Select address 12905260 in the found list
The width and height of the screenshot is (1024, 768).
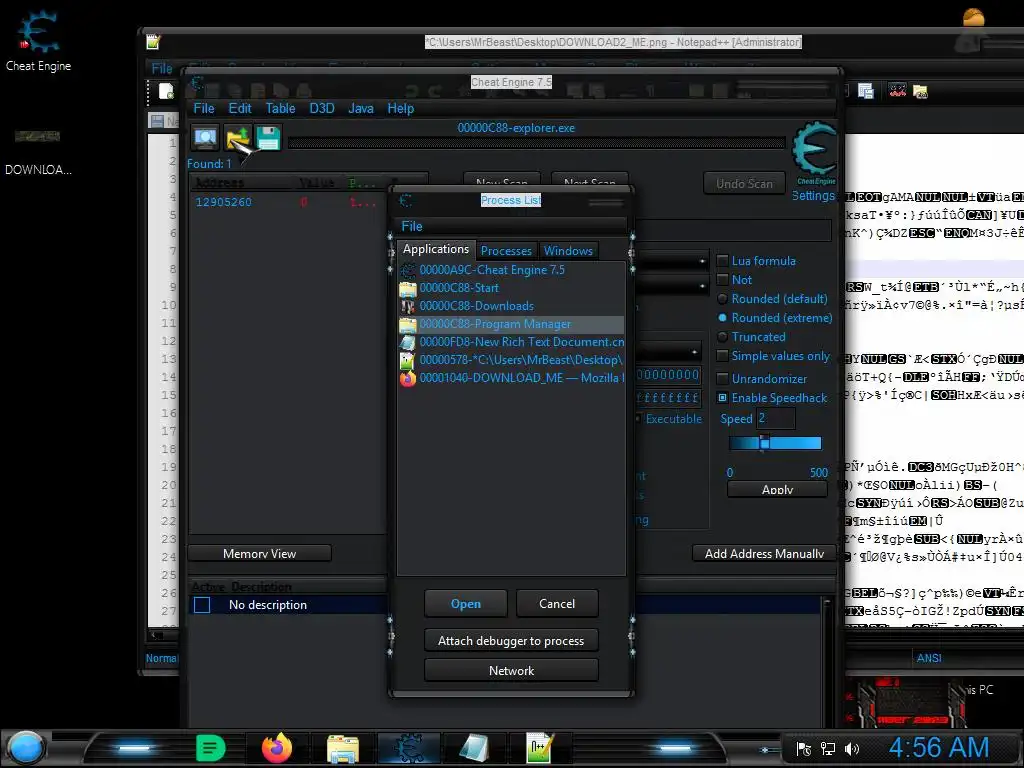(x=223, y=202)
